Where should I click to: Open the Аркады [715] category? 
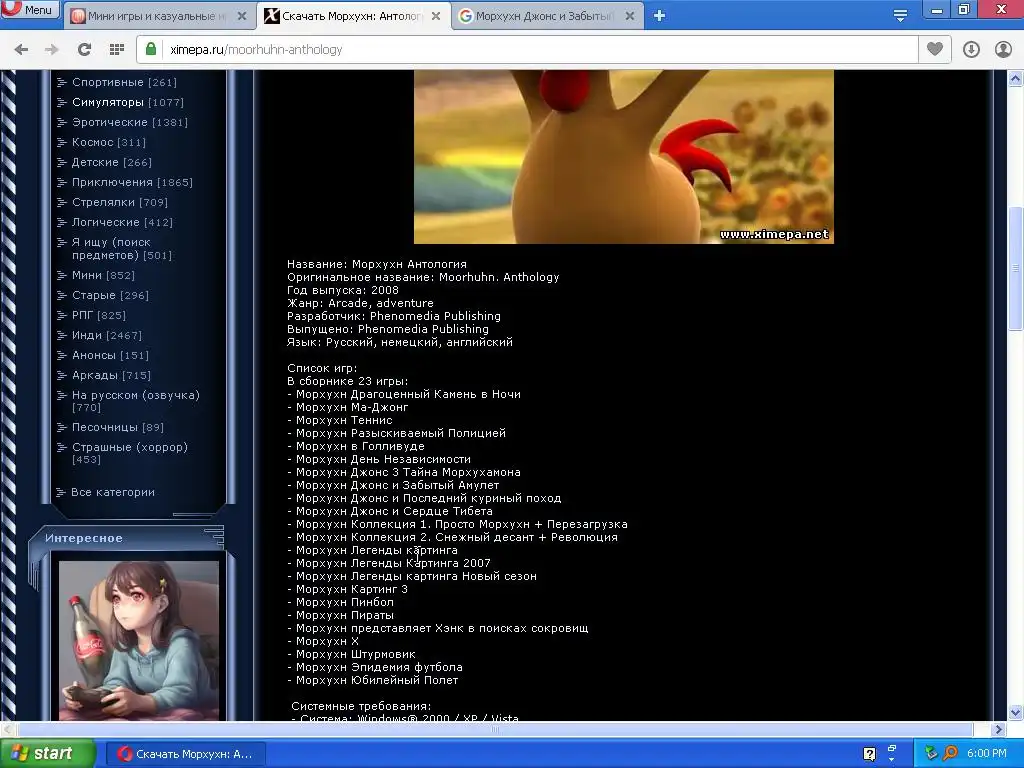112,376
